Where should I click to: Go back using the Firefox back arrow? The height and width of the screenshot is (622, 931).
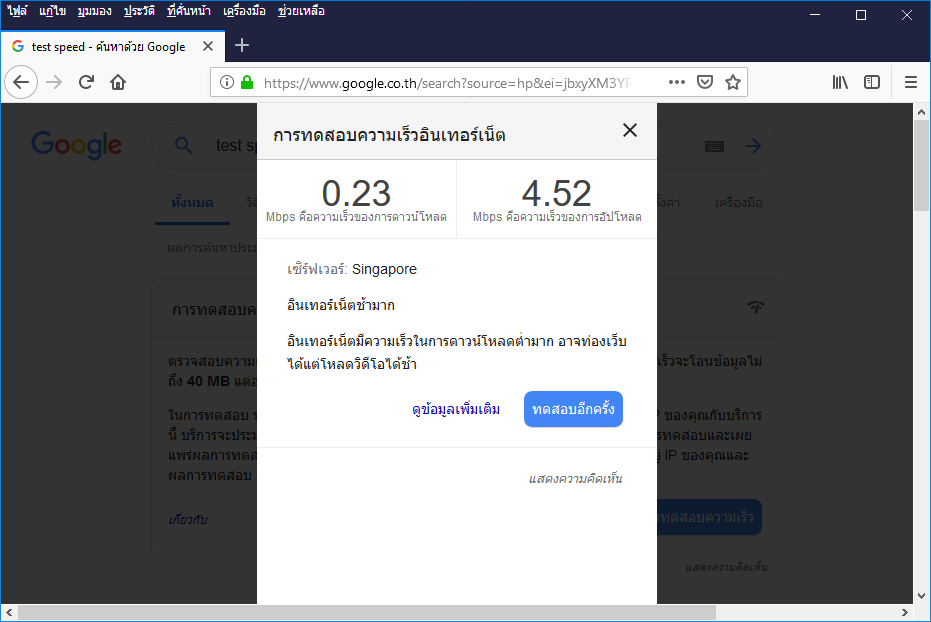21,82
